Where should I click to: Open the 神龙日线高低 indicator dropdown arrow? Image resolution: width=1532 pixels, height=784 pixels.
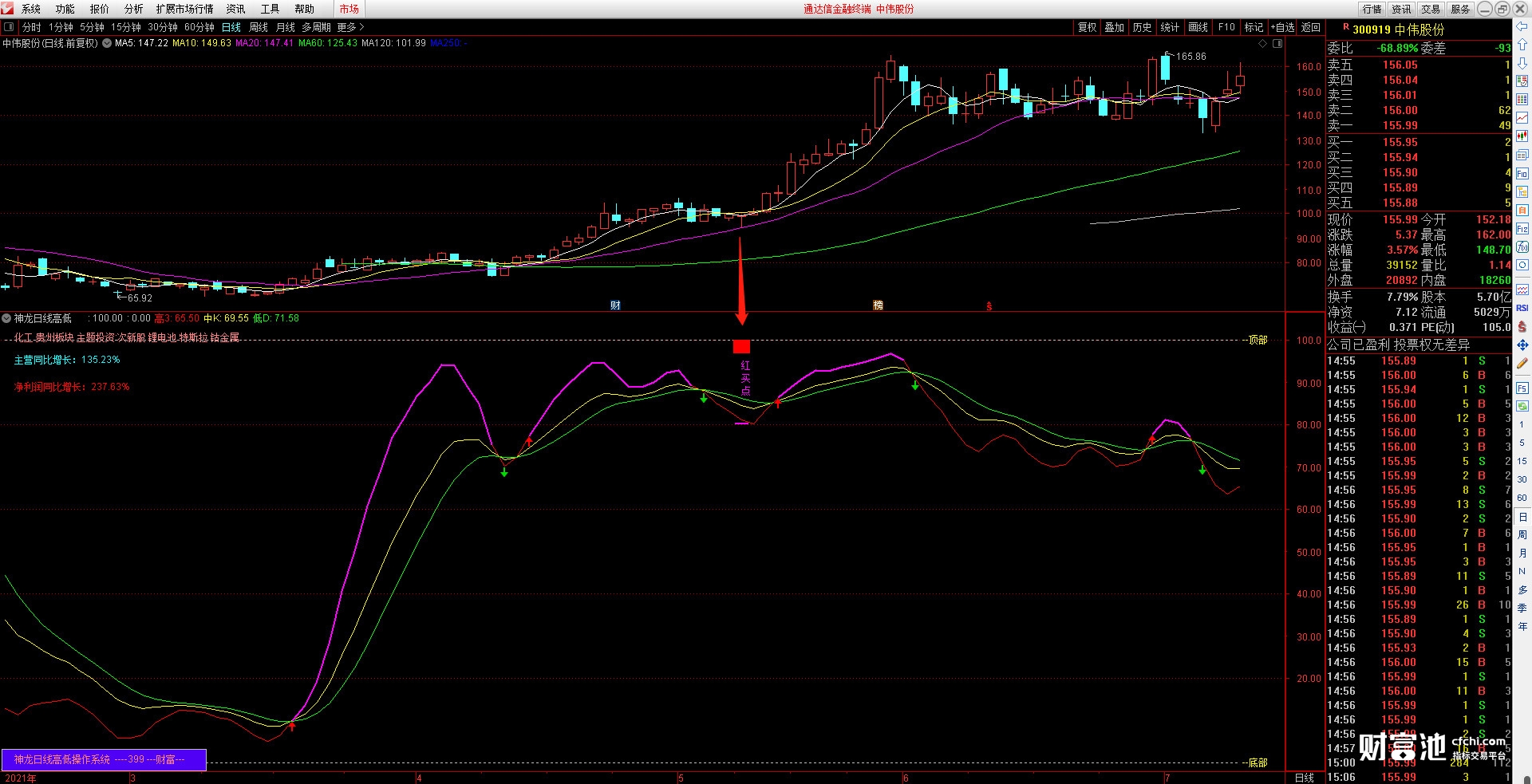pos(6,318)
